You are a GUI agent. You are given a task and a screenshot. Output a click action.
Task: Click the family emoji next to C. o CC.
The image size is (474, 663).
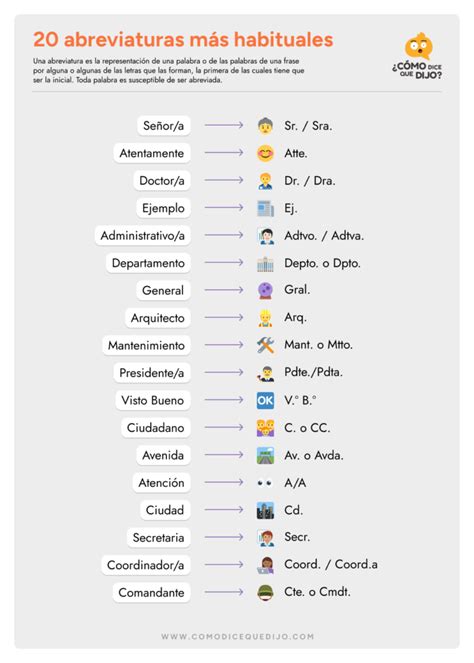tap(265, 428)
